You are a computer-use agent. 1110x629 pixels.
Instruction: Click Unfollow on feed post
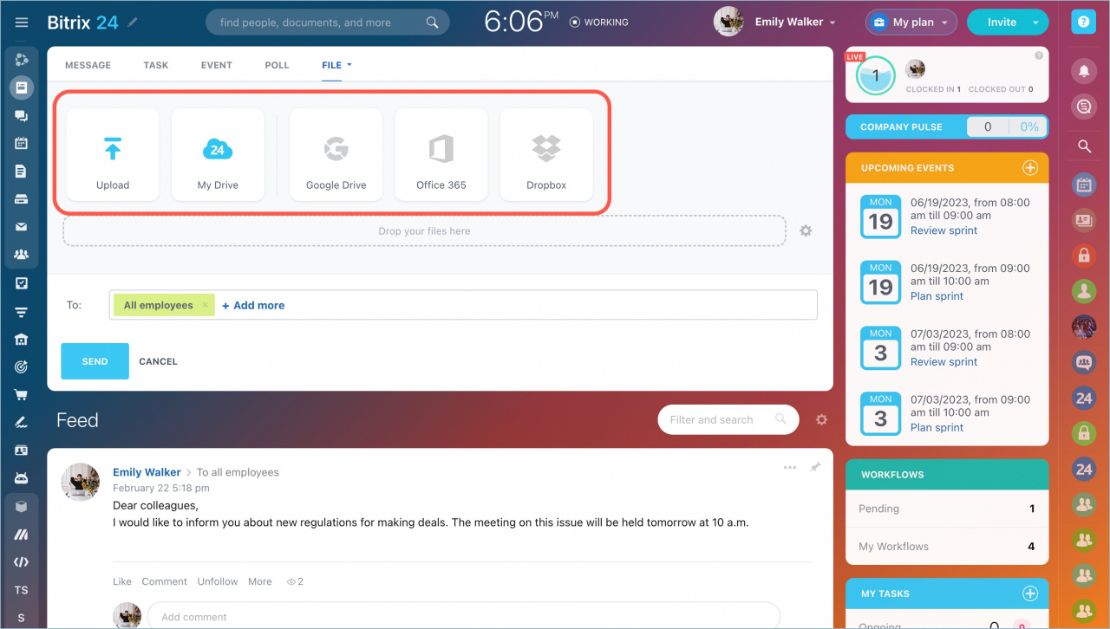coord(217,582)
